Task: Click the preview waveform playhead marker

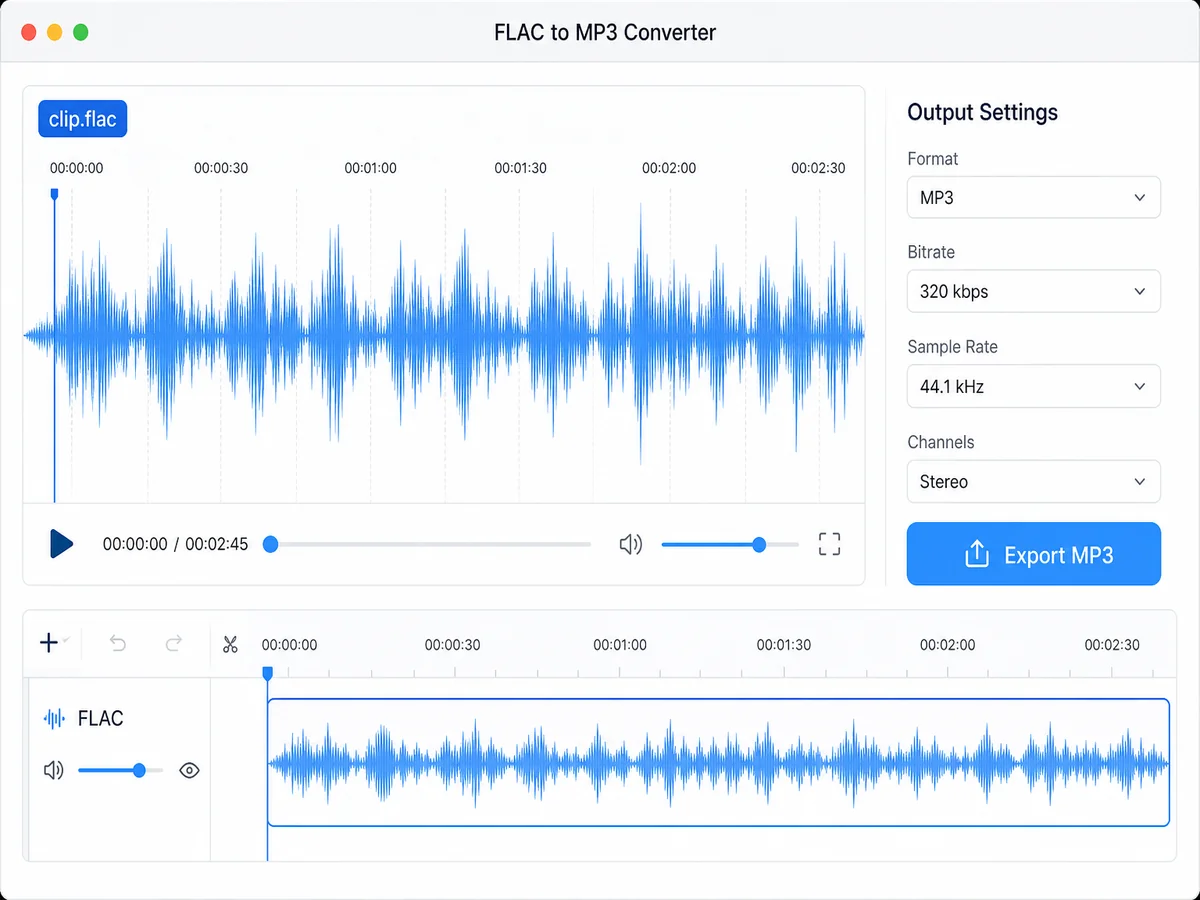Action: click(x=54, y=193)
